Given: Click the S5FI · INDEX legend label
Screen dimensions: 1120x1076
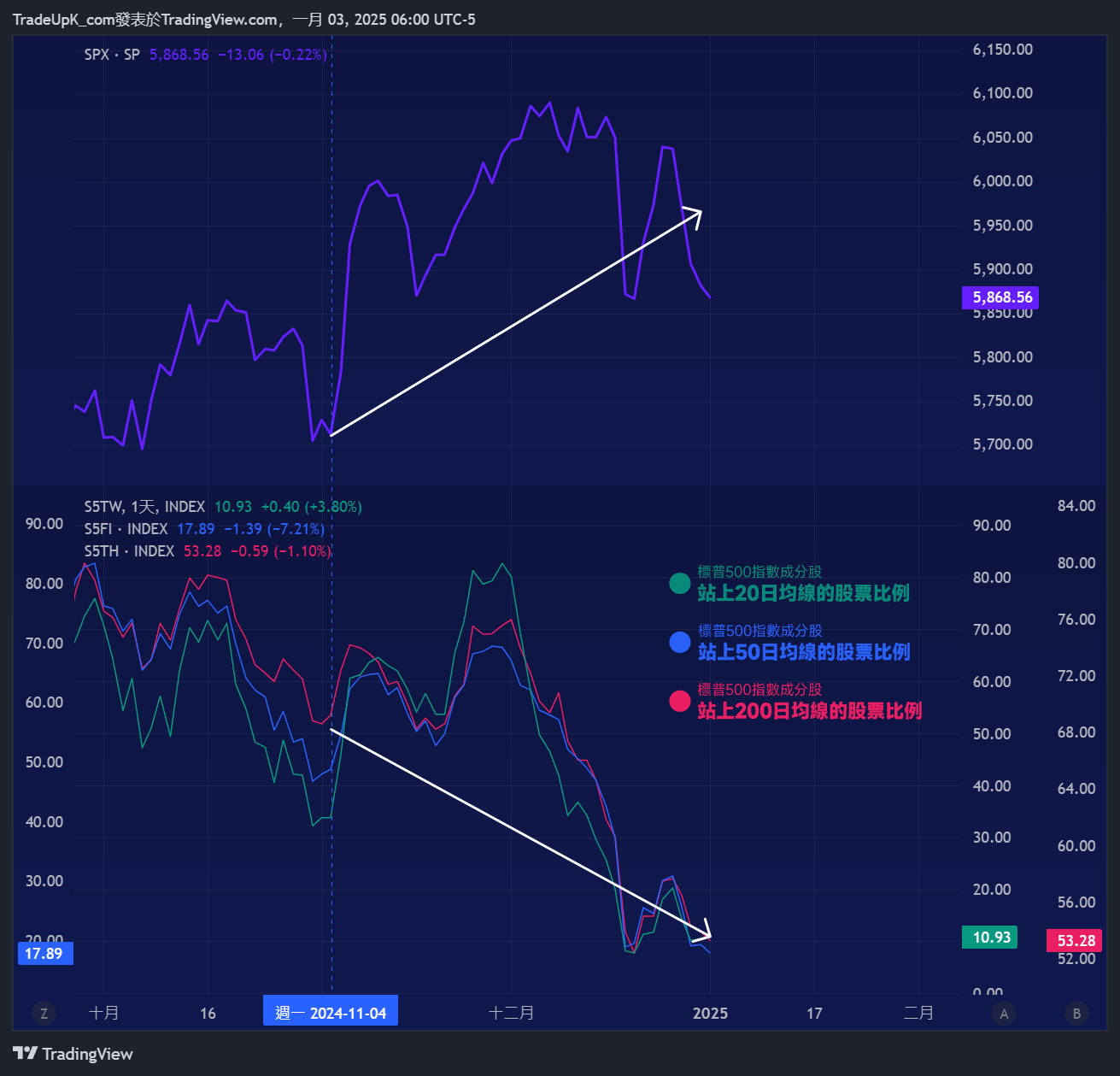Looking at the screenshot, I should coord(126,529).
